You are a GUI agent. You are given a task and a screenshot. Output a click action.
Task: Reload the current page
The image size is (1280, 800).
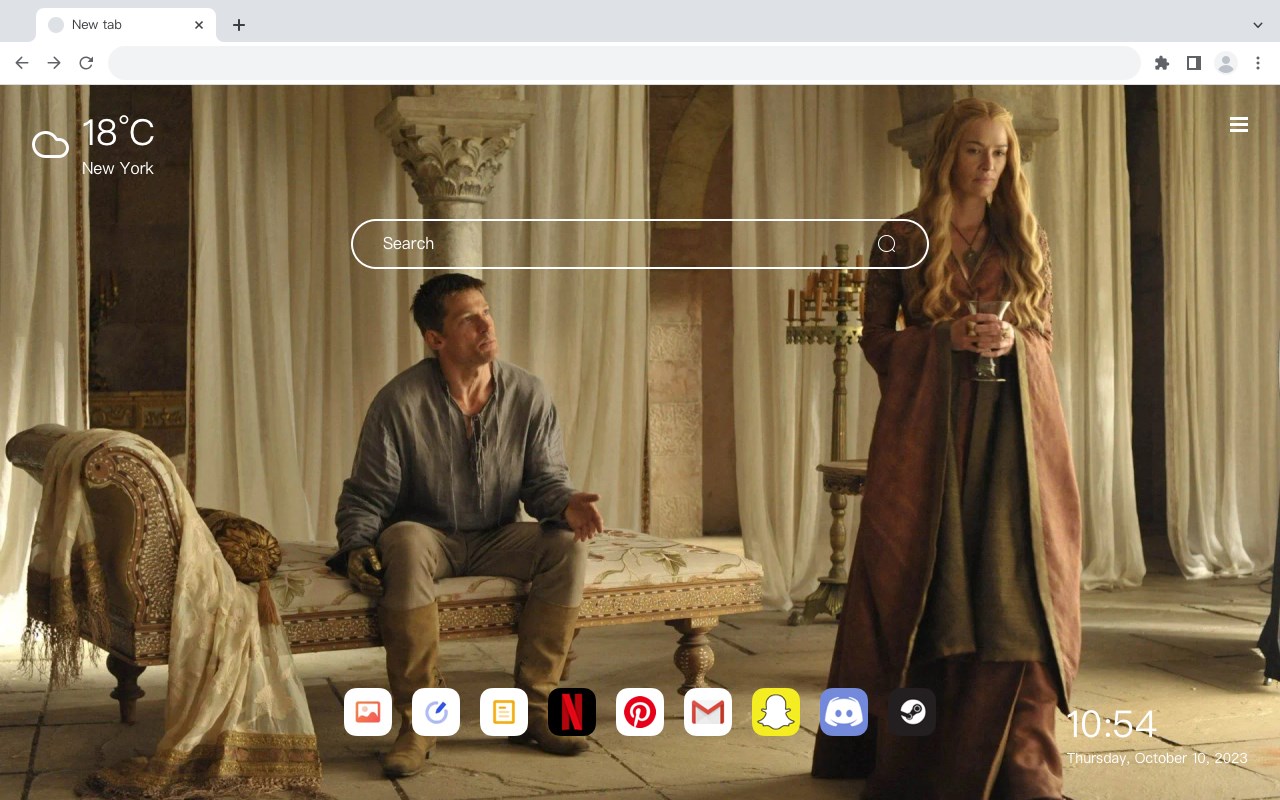(86, 63)
